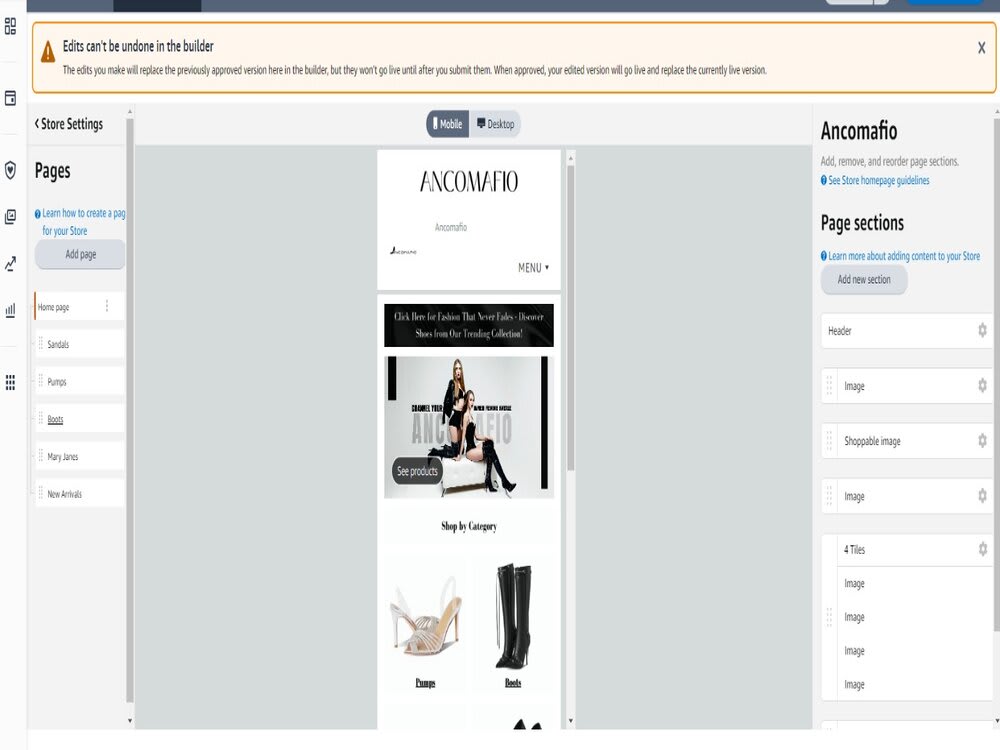Open the 'See Store homepage guidelines' link
The width and height of the screenshot is (1000, 750).
(x=875, y=180)
